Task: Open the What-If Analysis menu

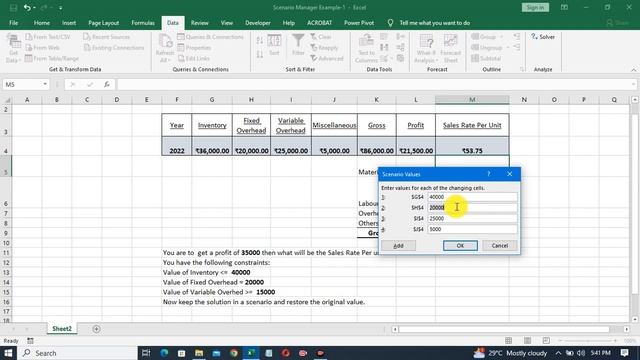Action: tap(425, 48)
